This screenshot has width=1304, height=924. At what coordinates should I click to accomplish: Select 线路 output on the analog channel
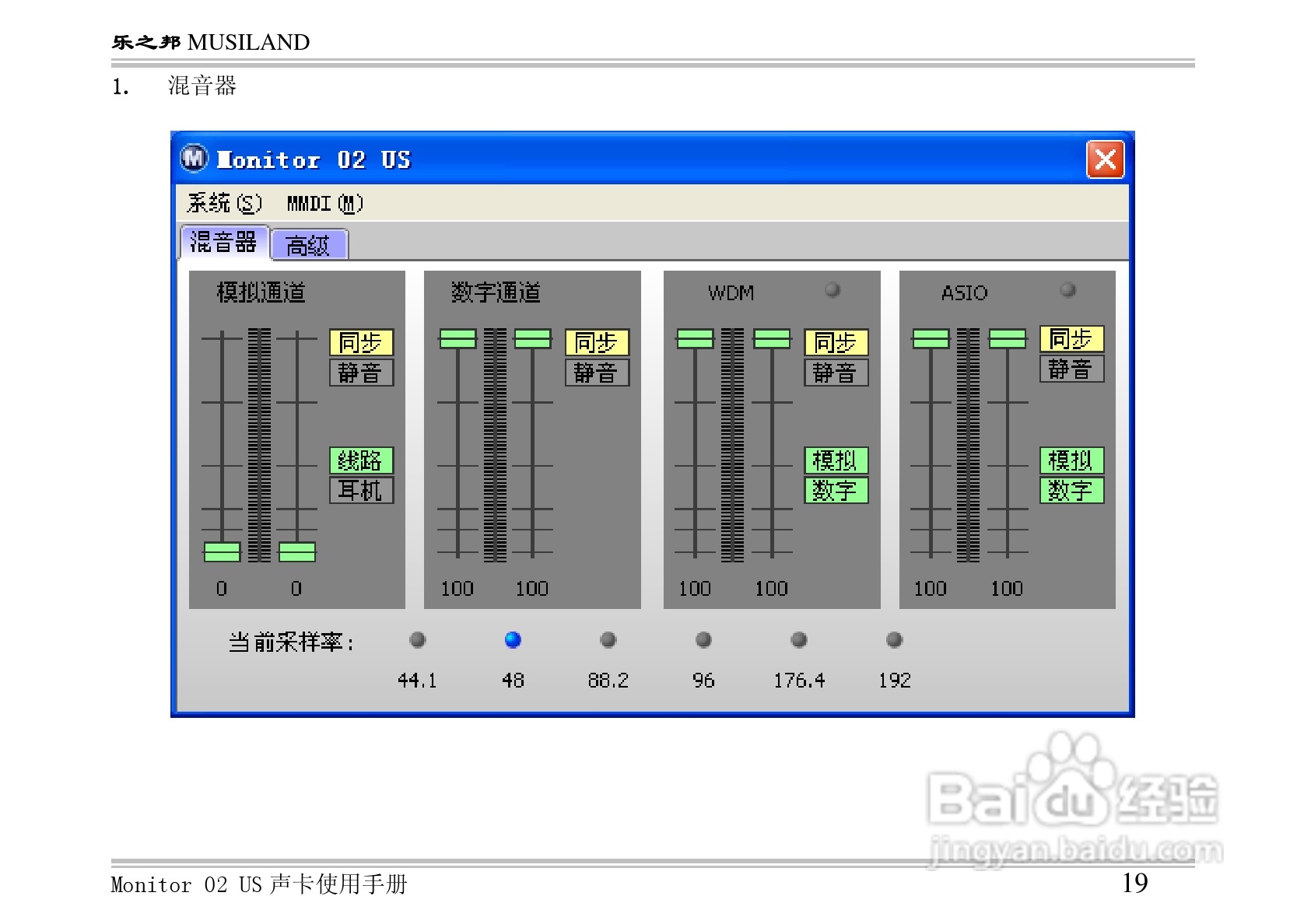pyautogui.click(x=361, y=460)
